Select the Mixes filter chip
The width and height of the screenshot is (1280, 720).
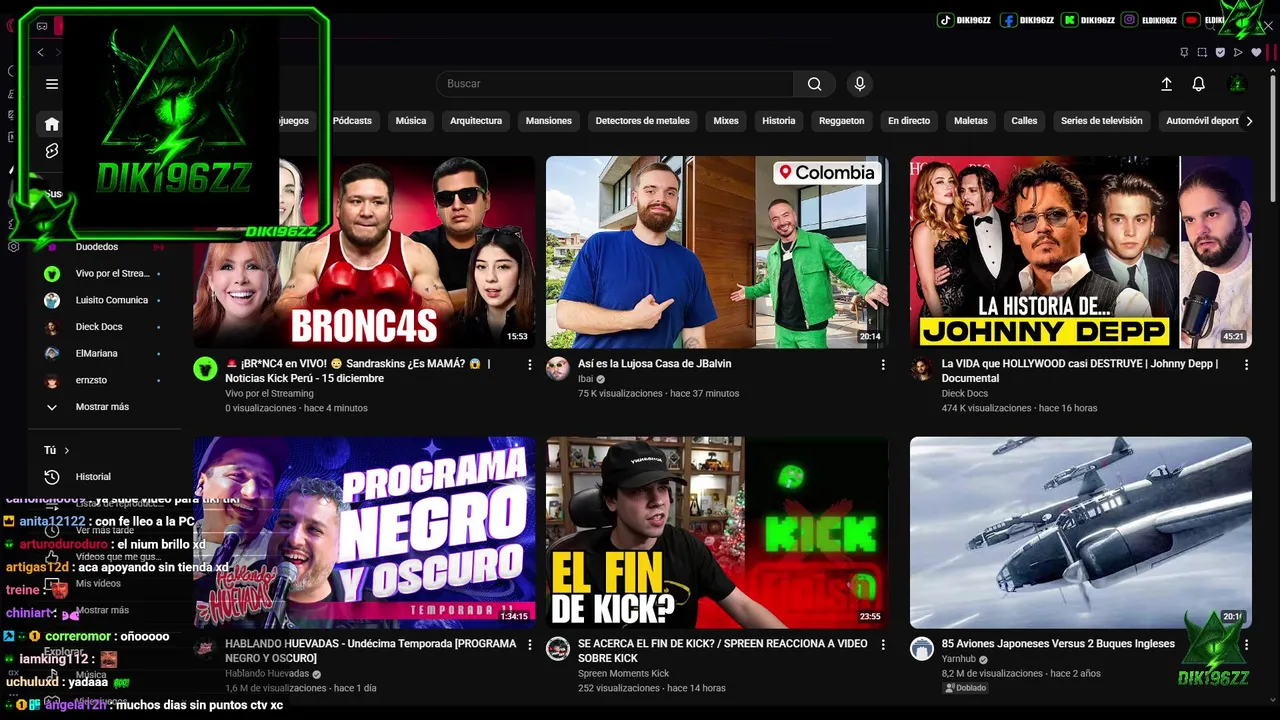click(726, 121)
